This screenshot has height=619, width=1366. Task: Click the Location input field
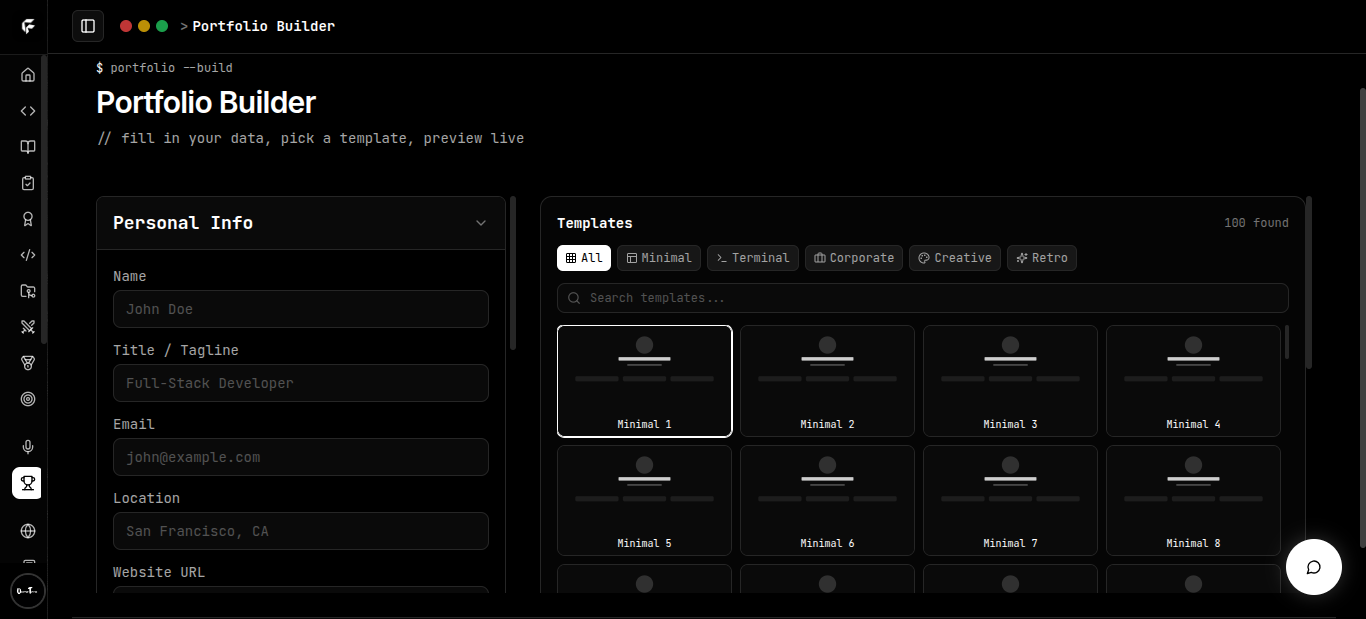click(301, 531)
